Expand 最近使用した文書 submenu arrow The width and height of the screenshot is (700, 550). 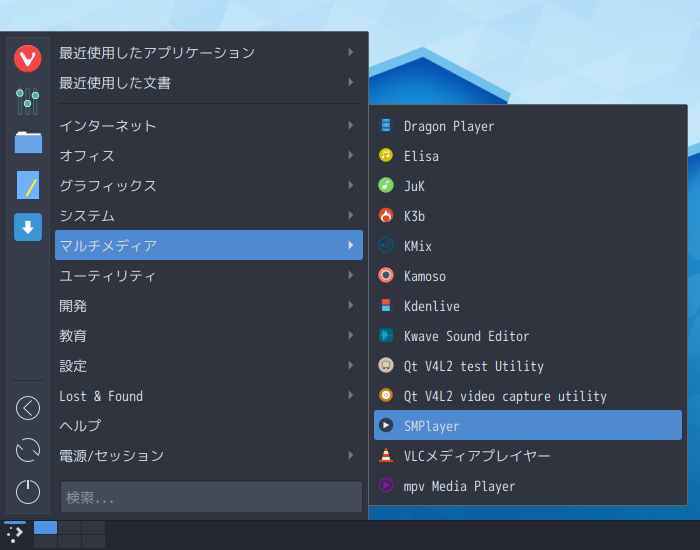click(351, 82)
